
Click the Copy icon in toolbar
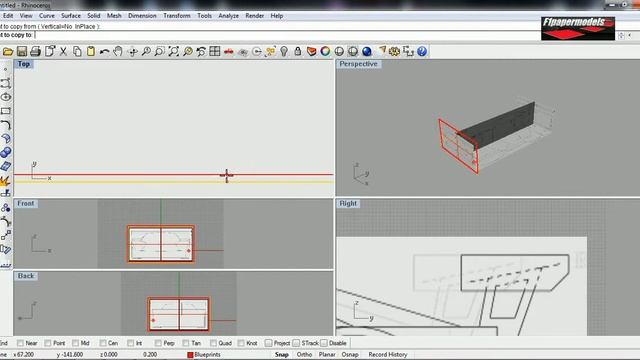[77, 51]
